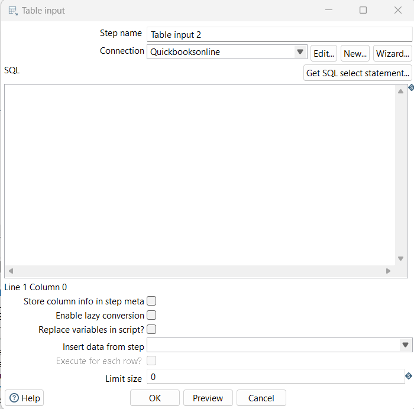Click variable diamond icon beside Limit size
This screenshot has height=410, width=415.
(x=408, y=376)
